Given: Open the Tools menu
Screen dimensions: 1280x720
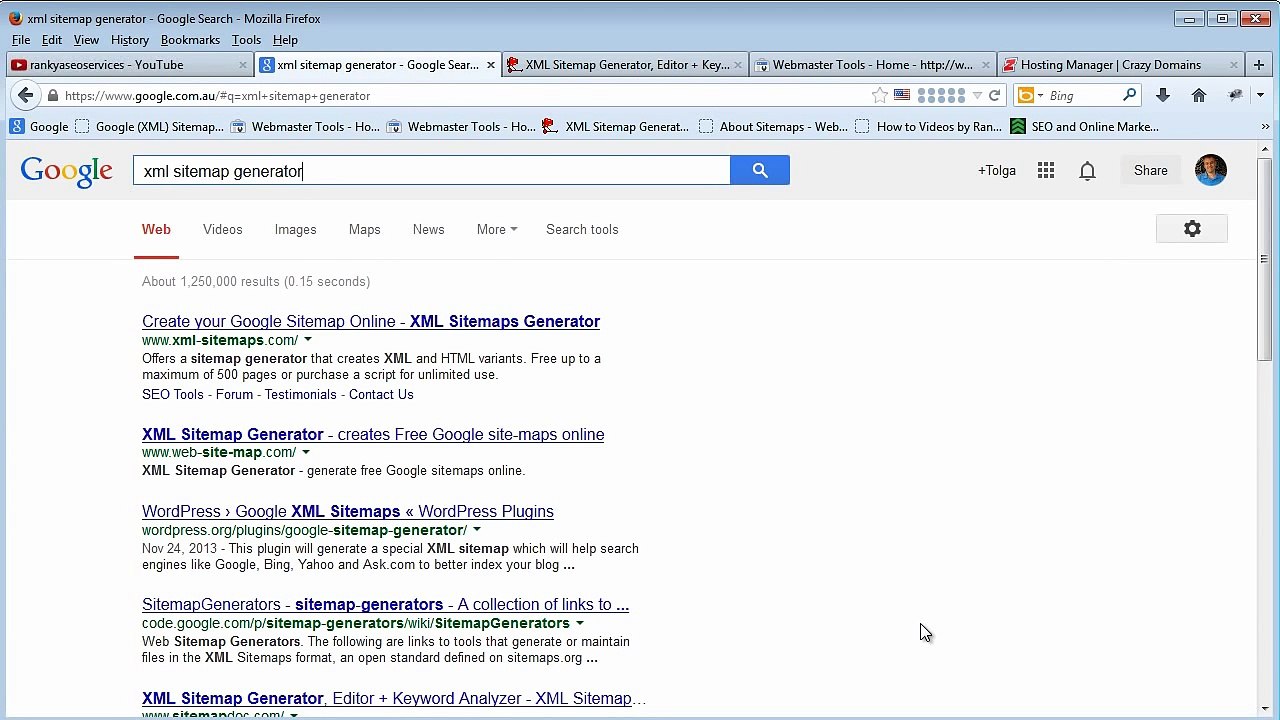Looking at the screenshot, I should 246,40.
